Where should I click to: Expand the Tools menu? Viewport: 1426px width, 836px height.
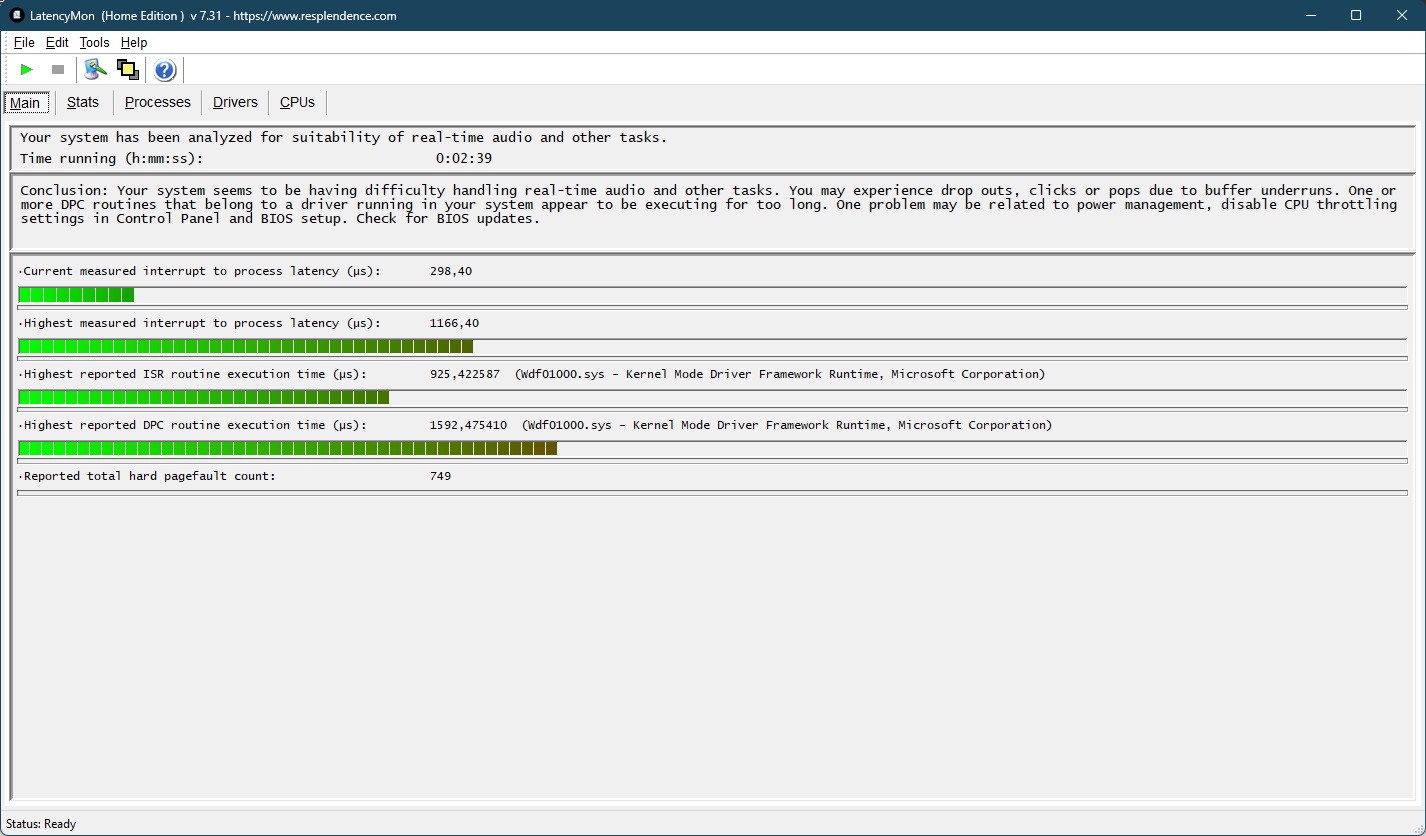[94, 42]
